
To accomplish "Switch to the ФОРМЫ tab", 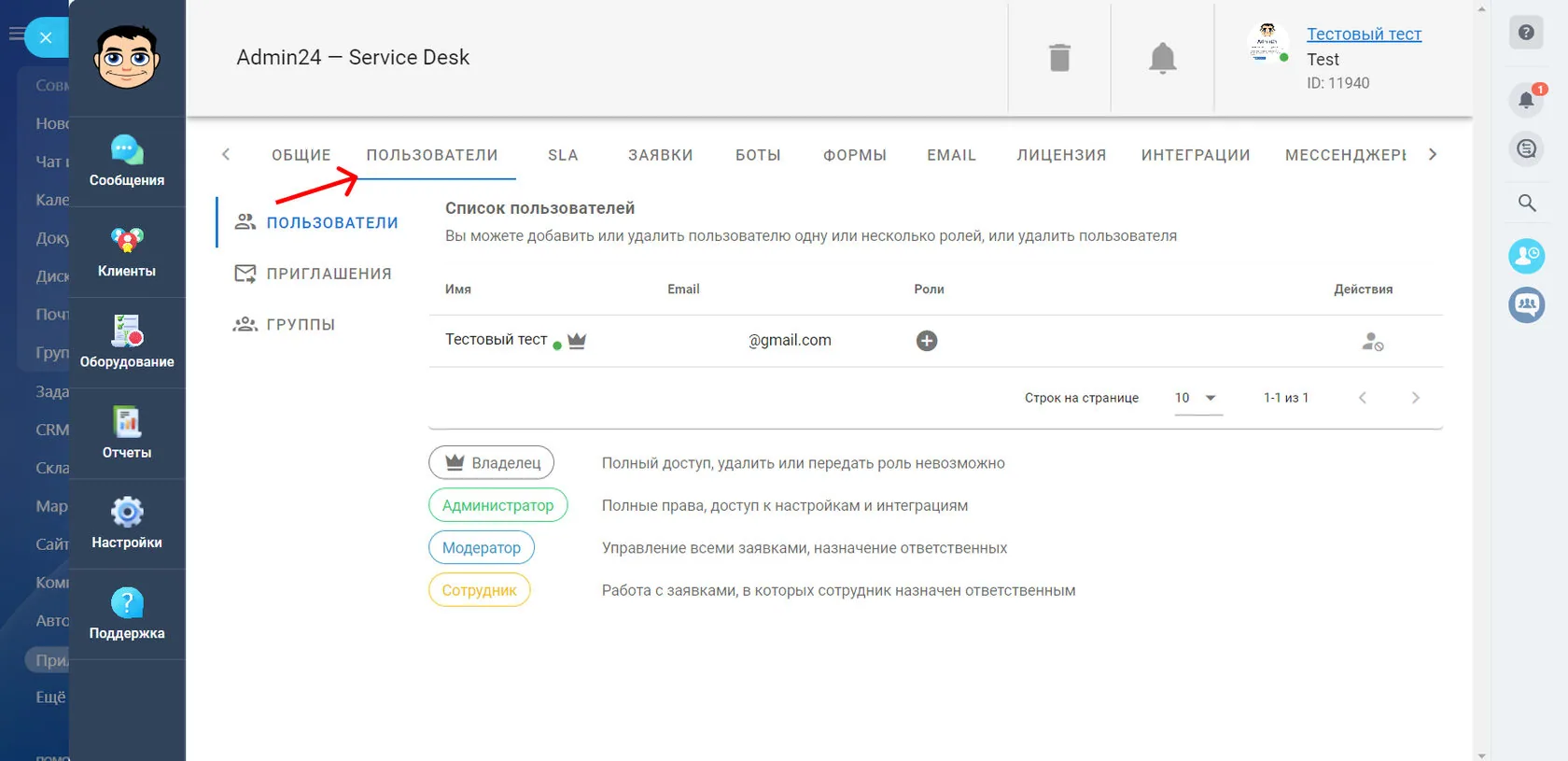I will coord(855,155).
